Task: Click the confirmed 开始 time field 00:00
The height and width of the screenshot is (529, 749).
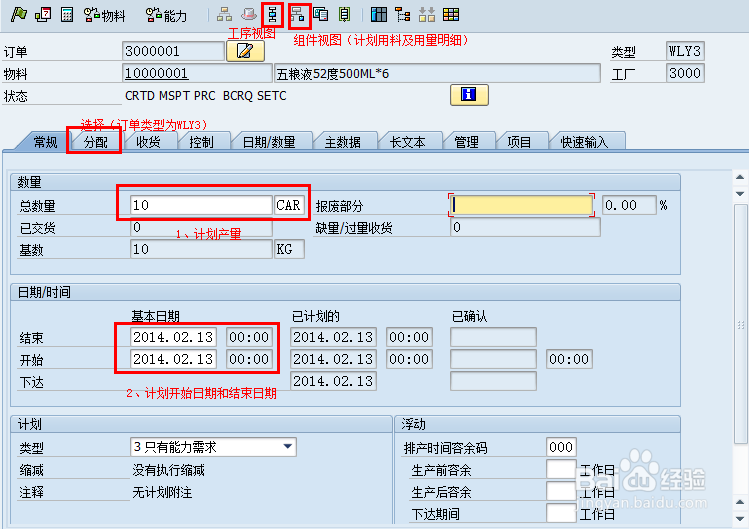Action: 569,359
